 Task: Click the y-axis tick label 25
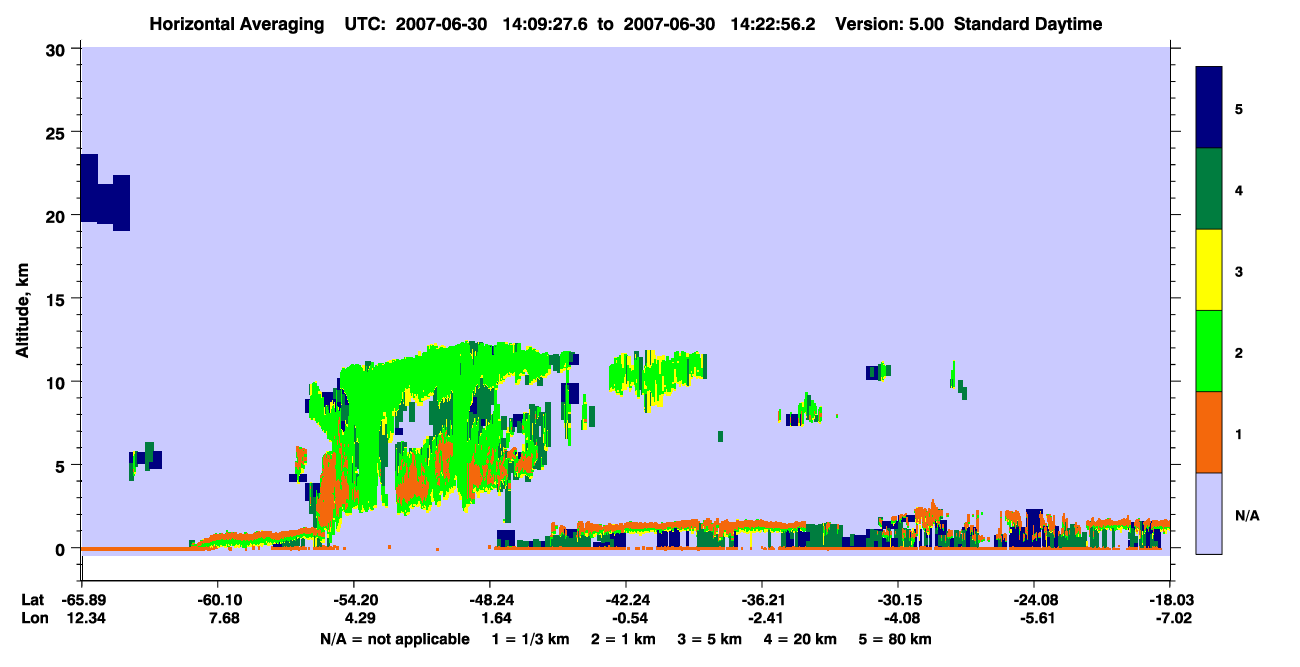pos(58,133)
